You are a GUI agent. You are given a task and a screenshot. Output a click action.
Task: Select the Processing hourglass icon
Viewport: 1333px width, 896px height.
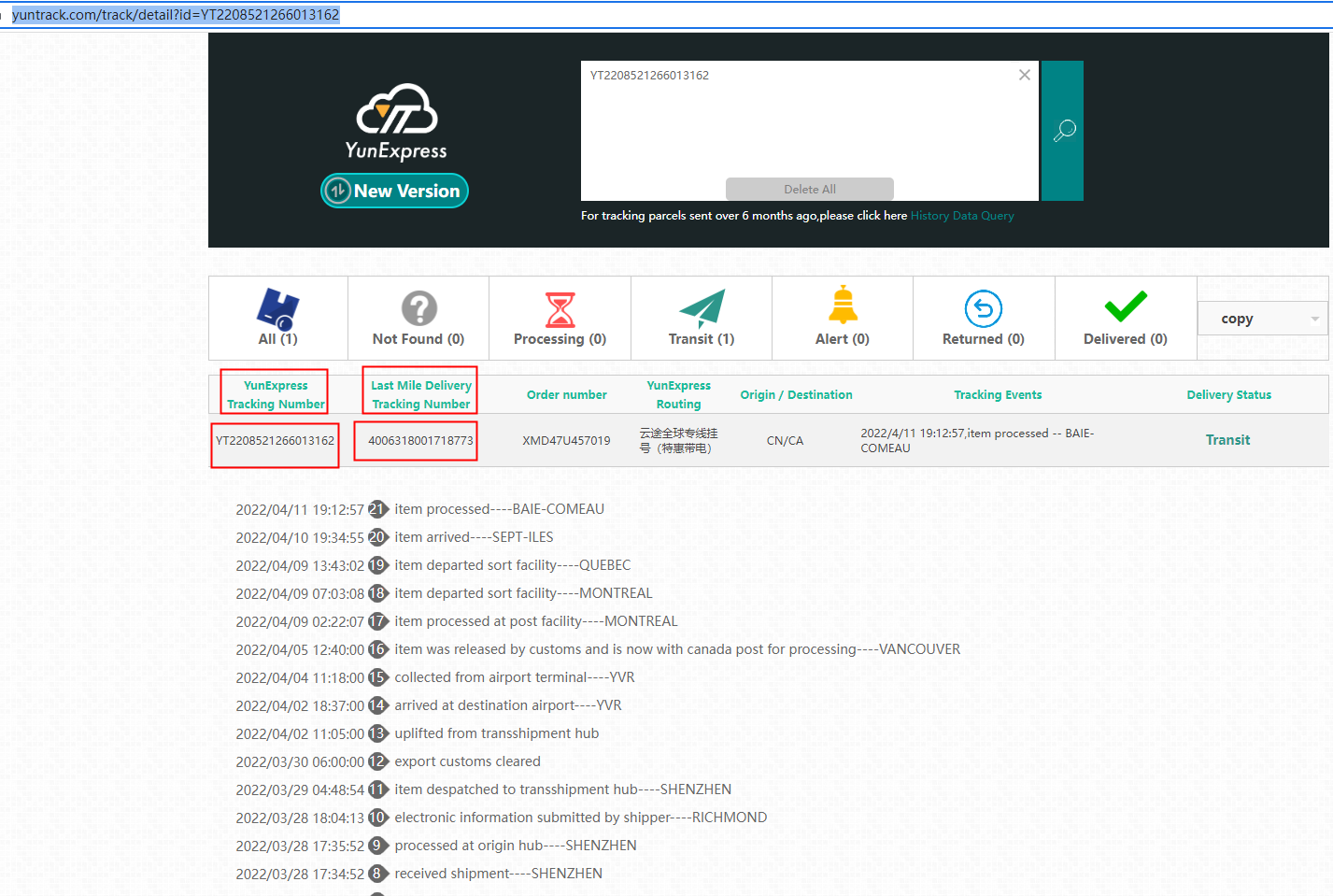(560, 309)
